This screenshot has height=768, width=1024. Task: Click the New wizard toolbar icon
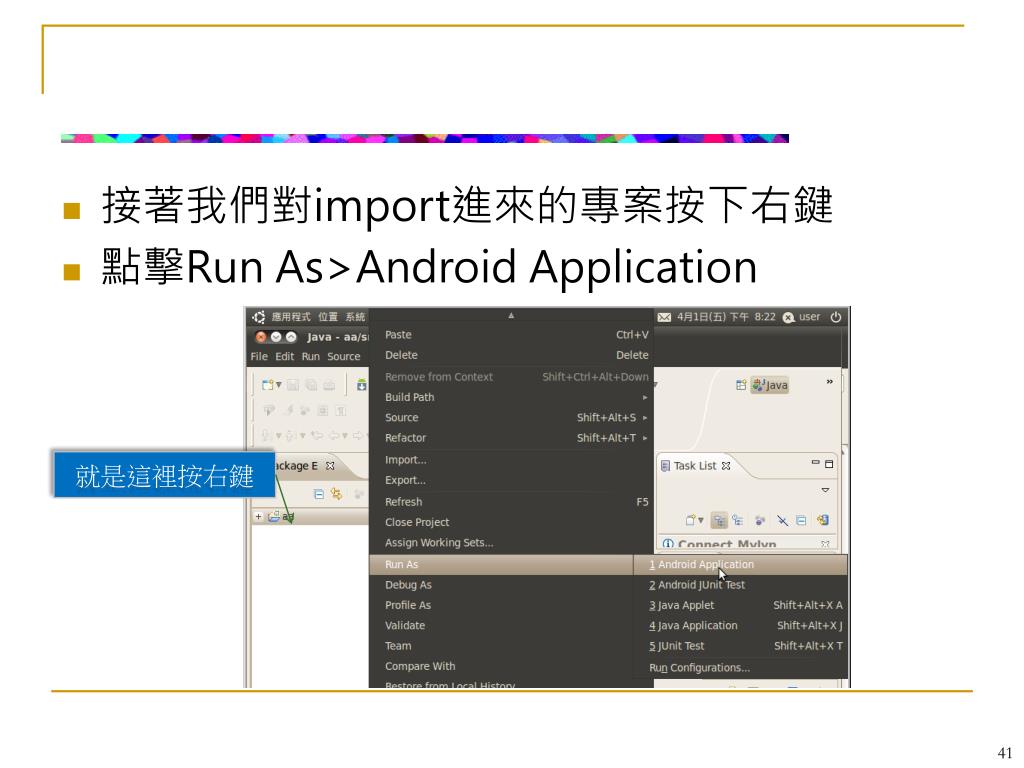[x=267, y=385]
